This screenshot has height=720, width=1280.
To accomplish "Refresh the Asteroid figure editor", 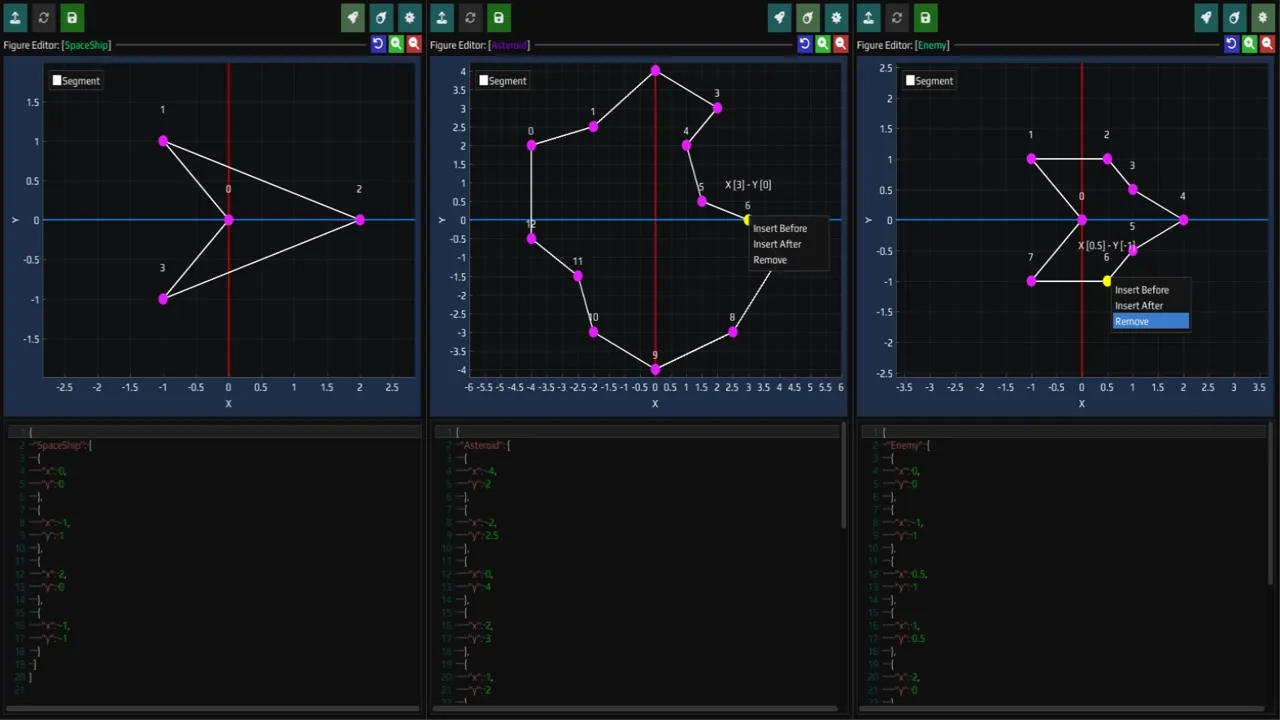I will tap(469, 17).
